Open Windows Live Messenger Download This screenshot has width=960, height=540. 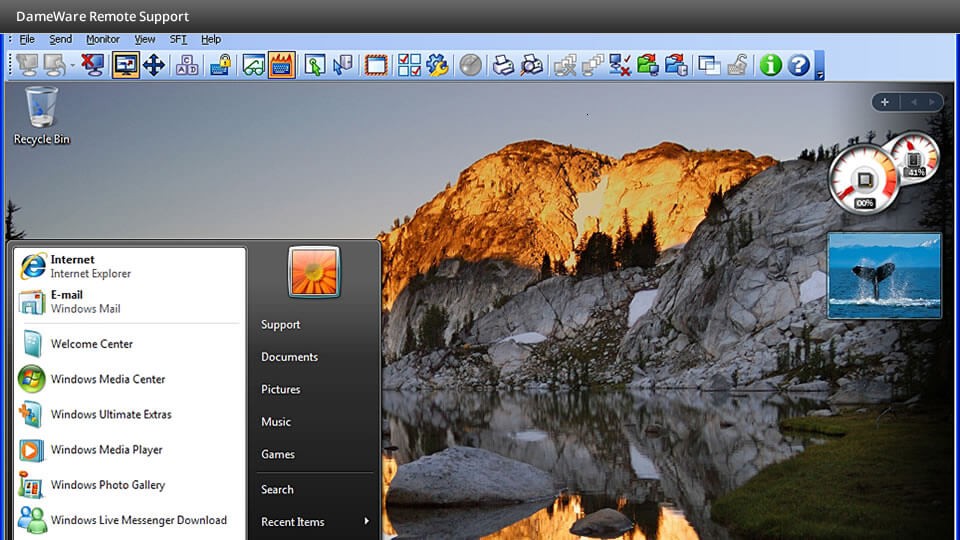point(129,520)
